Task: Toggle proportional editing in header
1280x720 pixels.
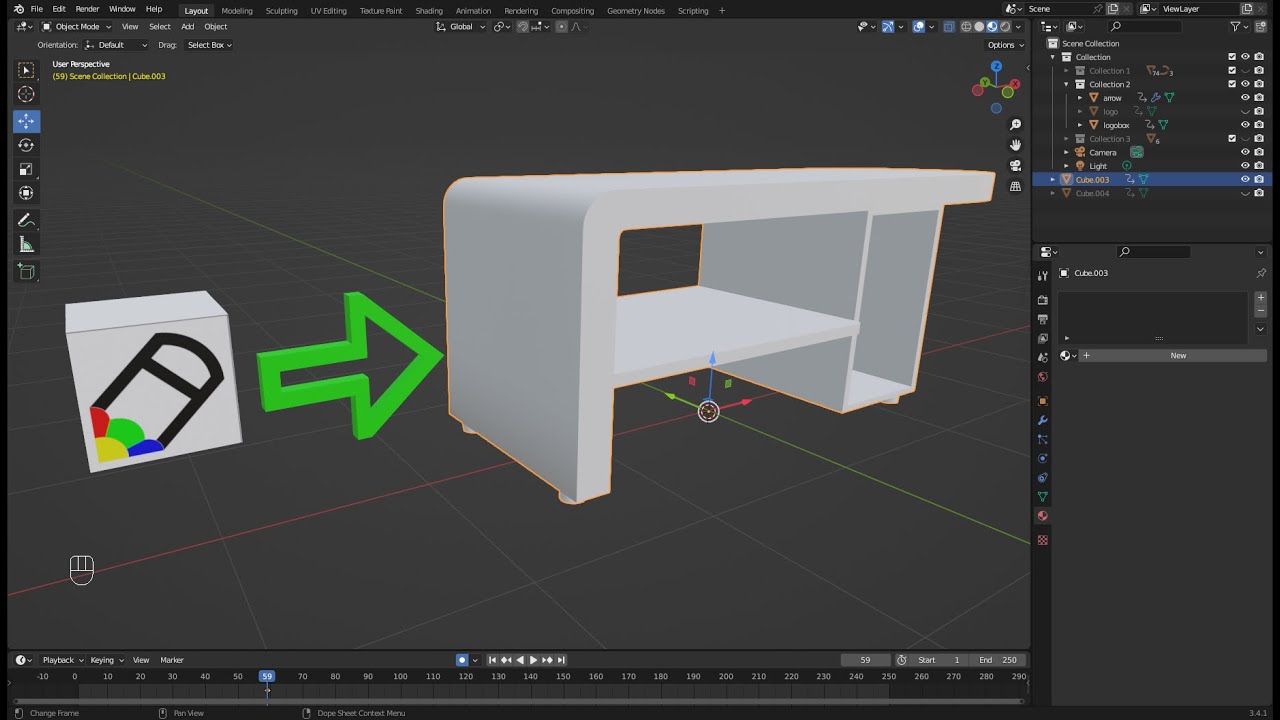Action: pyautogui.click(x=560, y=27)
